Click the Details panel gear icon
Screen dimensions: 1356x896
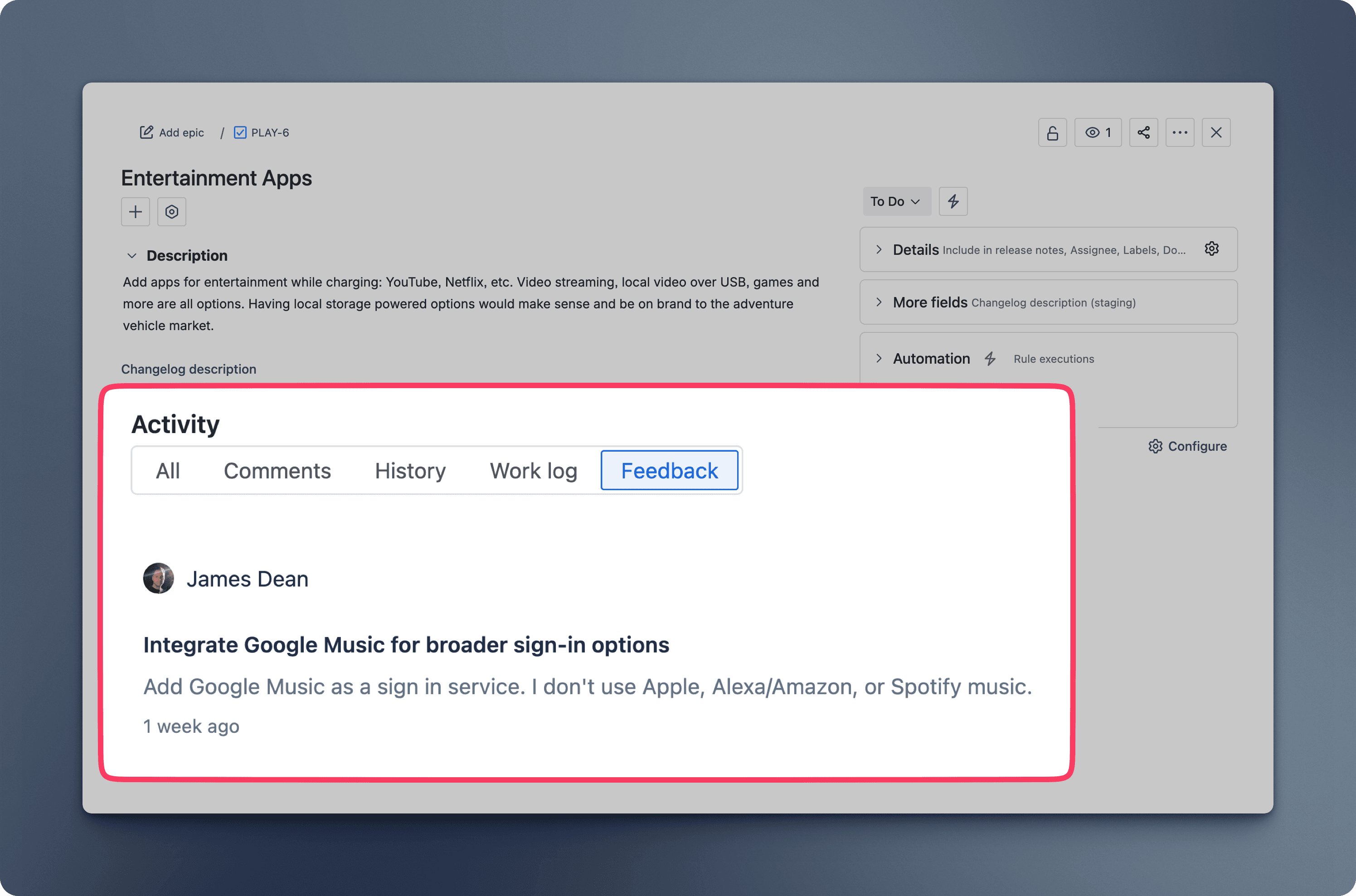(x=1211, y=248)
